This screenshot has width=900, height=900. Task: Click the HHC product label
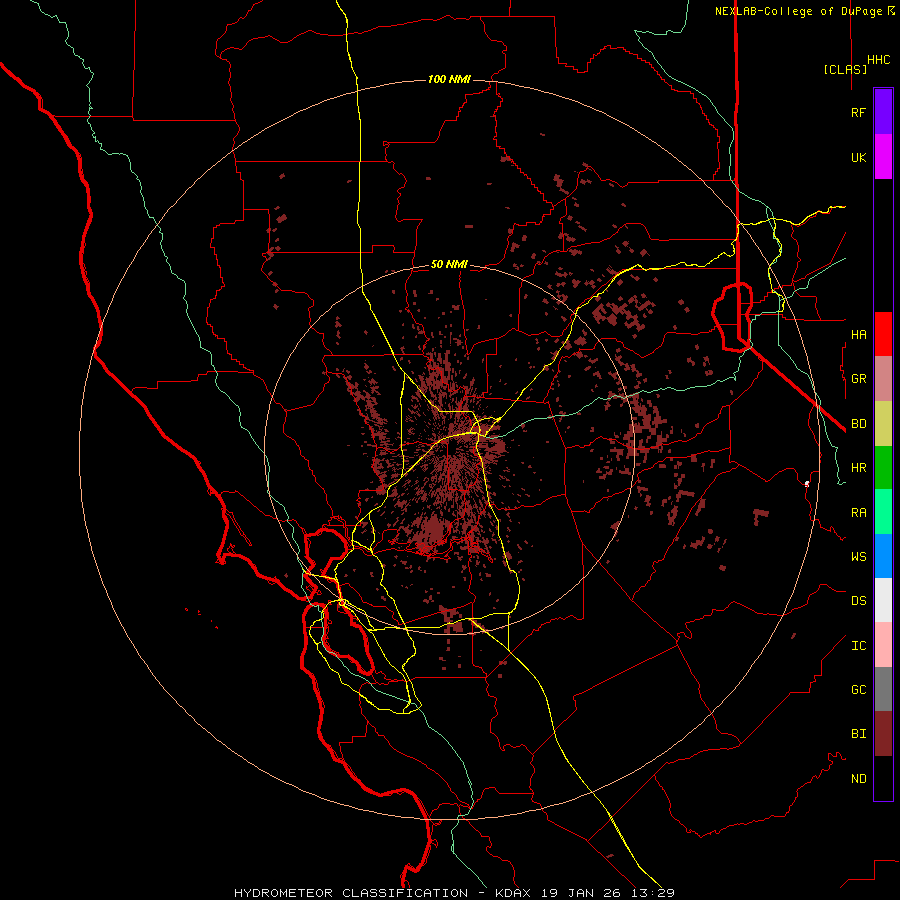[879, 60]
